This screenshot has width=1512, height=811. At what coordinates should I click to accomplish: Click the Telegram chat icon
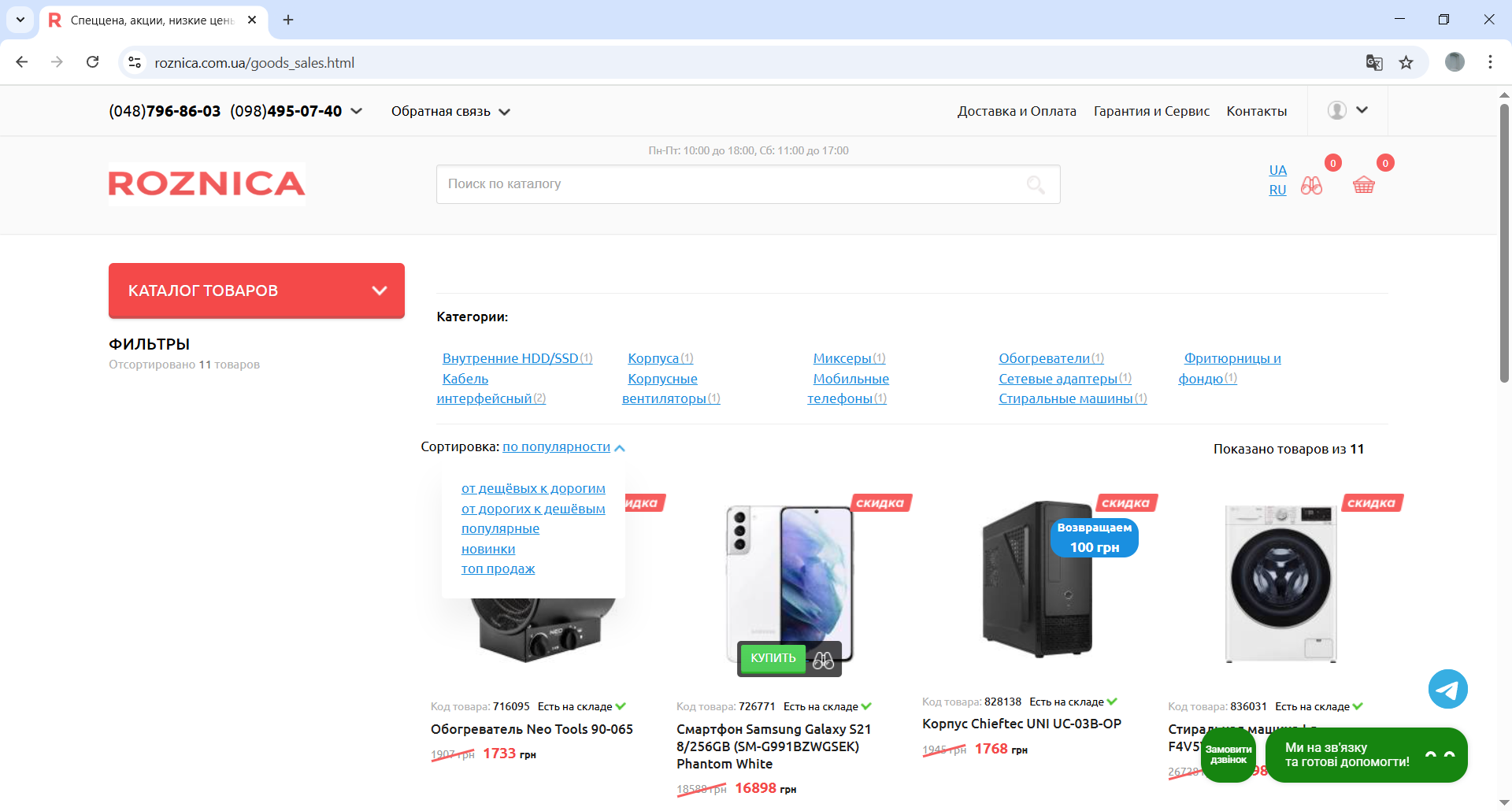point(1447,690)
